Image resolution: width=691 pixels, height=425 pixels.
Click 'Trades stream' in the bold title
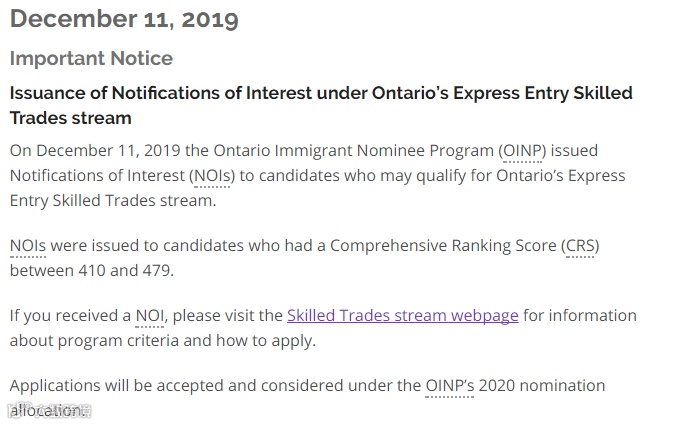[71, 118]
